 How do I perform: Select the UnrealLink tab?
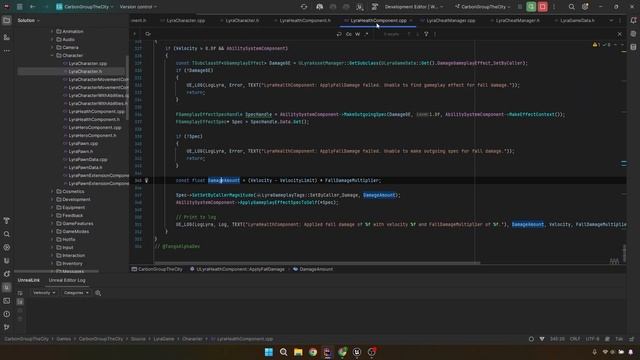click(x=29, y=280)
